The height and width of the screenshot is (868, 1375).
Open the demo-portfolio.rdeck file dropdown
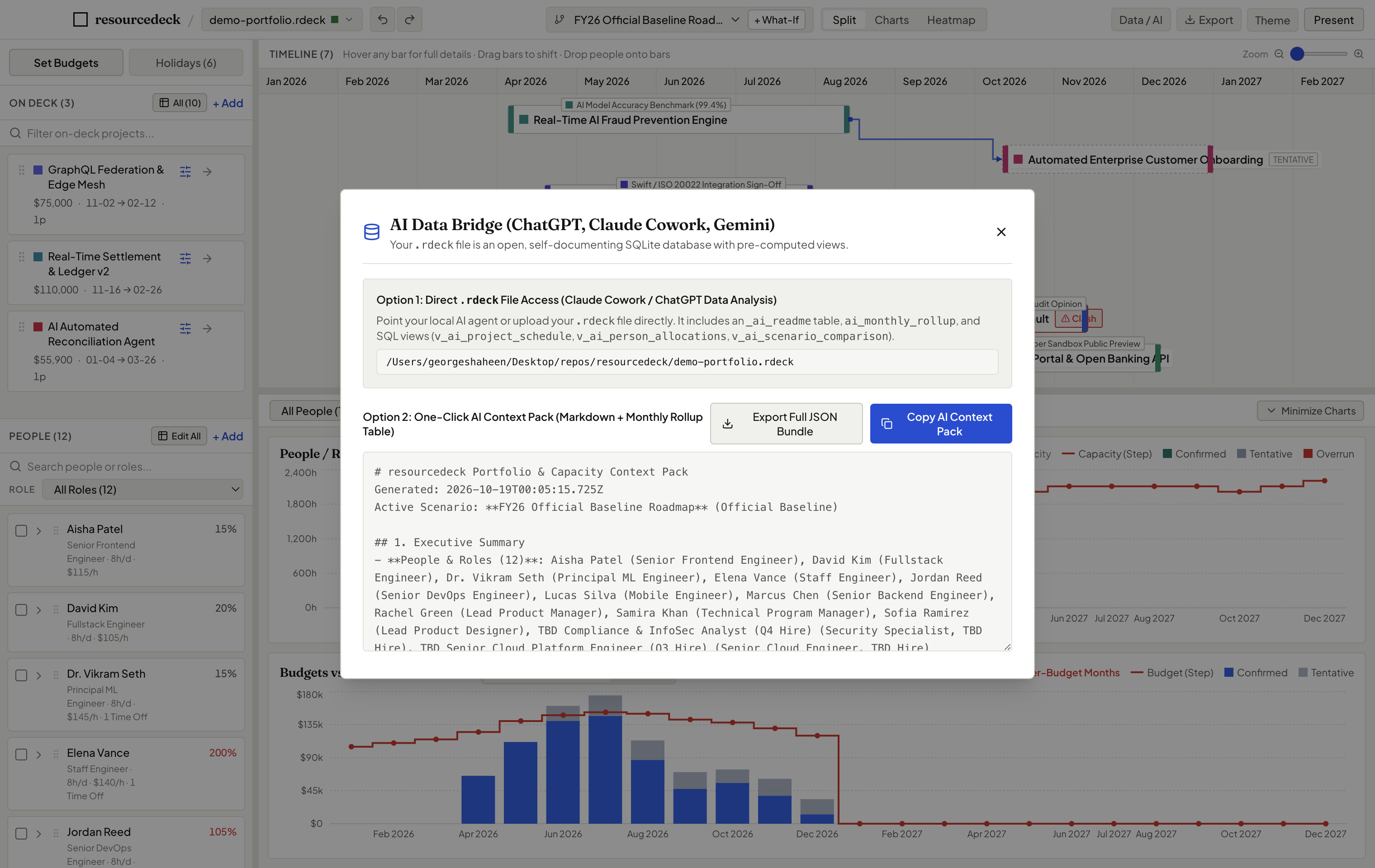[x=281, y=20]
